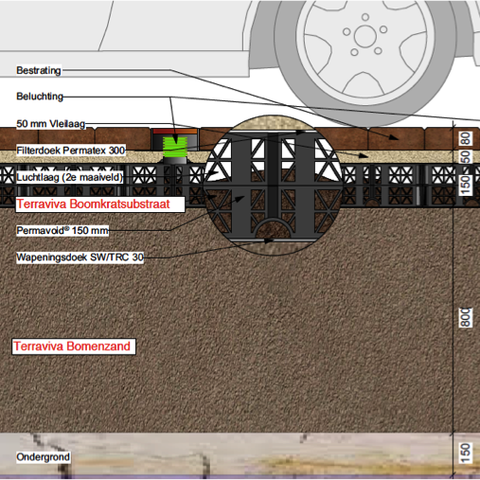Viewport: 480px width, 480px height.
Task: Click the 'Terraviva Bomenzand' red label
Action: tap(73, 346)
